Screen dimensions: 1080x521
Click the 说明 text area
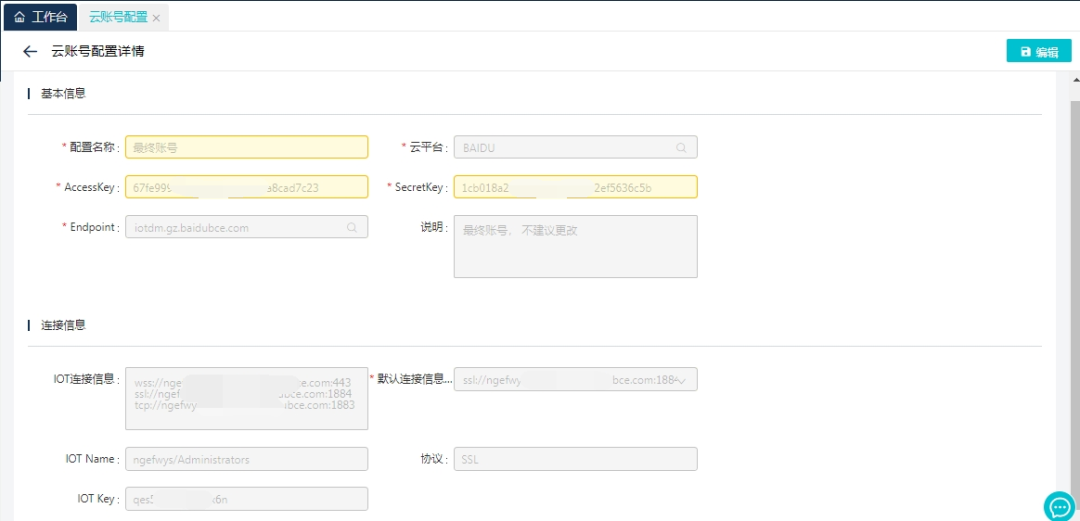point(575,246)
